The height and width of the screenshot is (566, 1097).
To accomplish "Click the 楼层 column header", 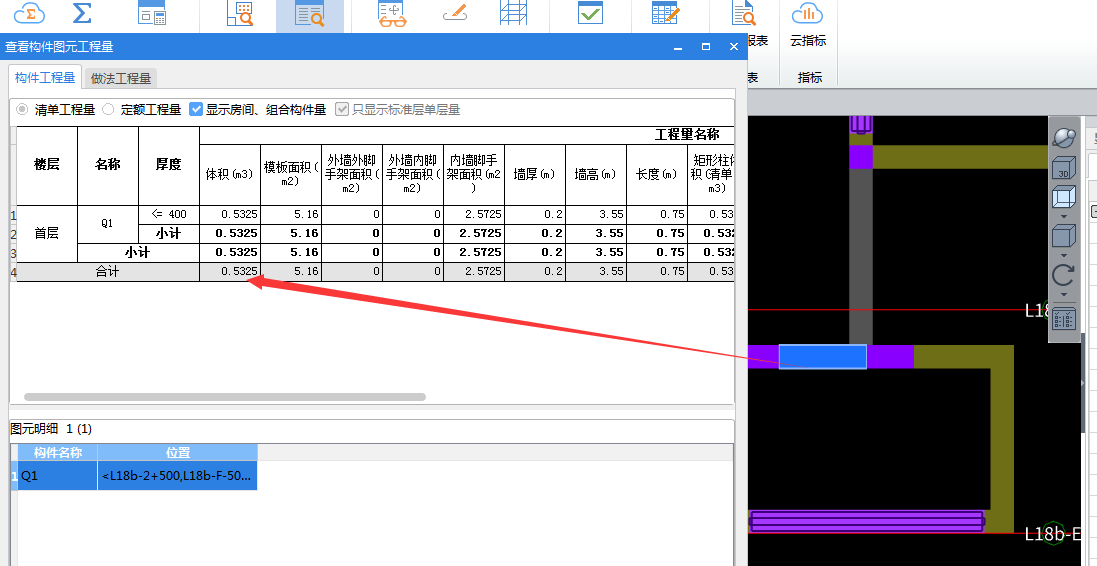I will coord(47,165).
